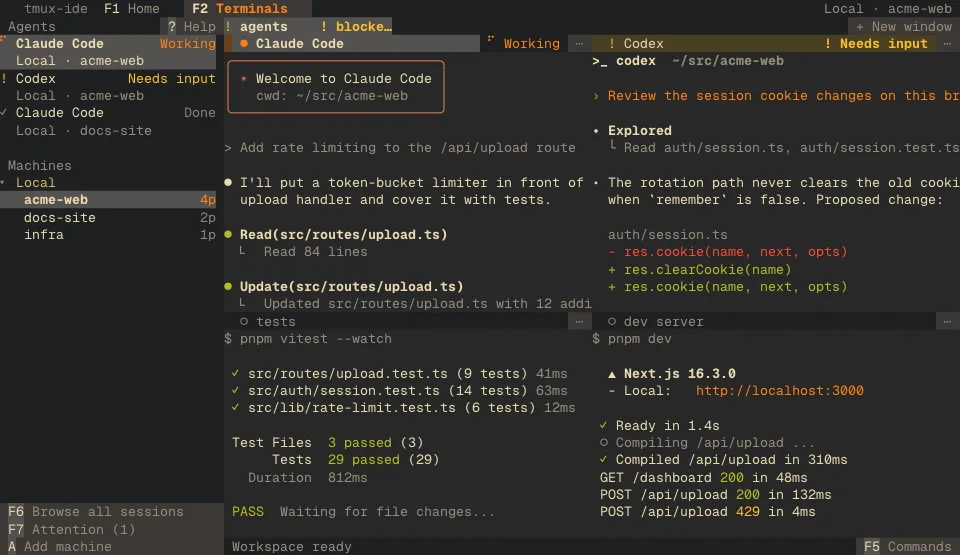Screen dimensions: 960x555
Task: Click the POST /api/upload 429 log line
Action: pos(707,512)
